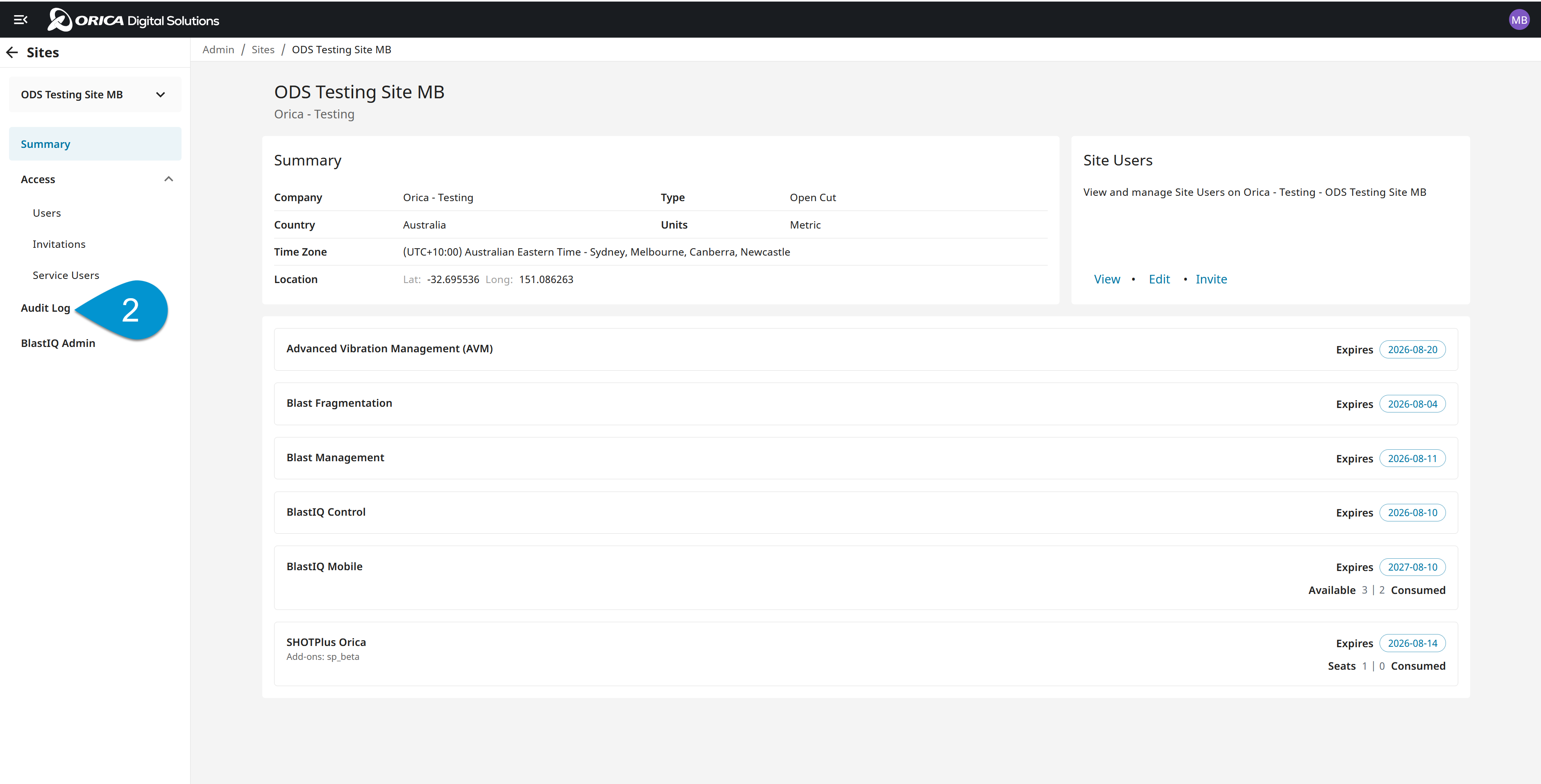Viewport: 1541px width, 784px height.
Task: Open the Users sidebar item
Action: [x=47, y=213]
